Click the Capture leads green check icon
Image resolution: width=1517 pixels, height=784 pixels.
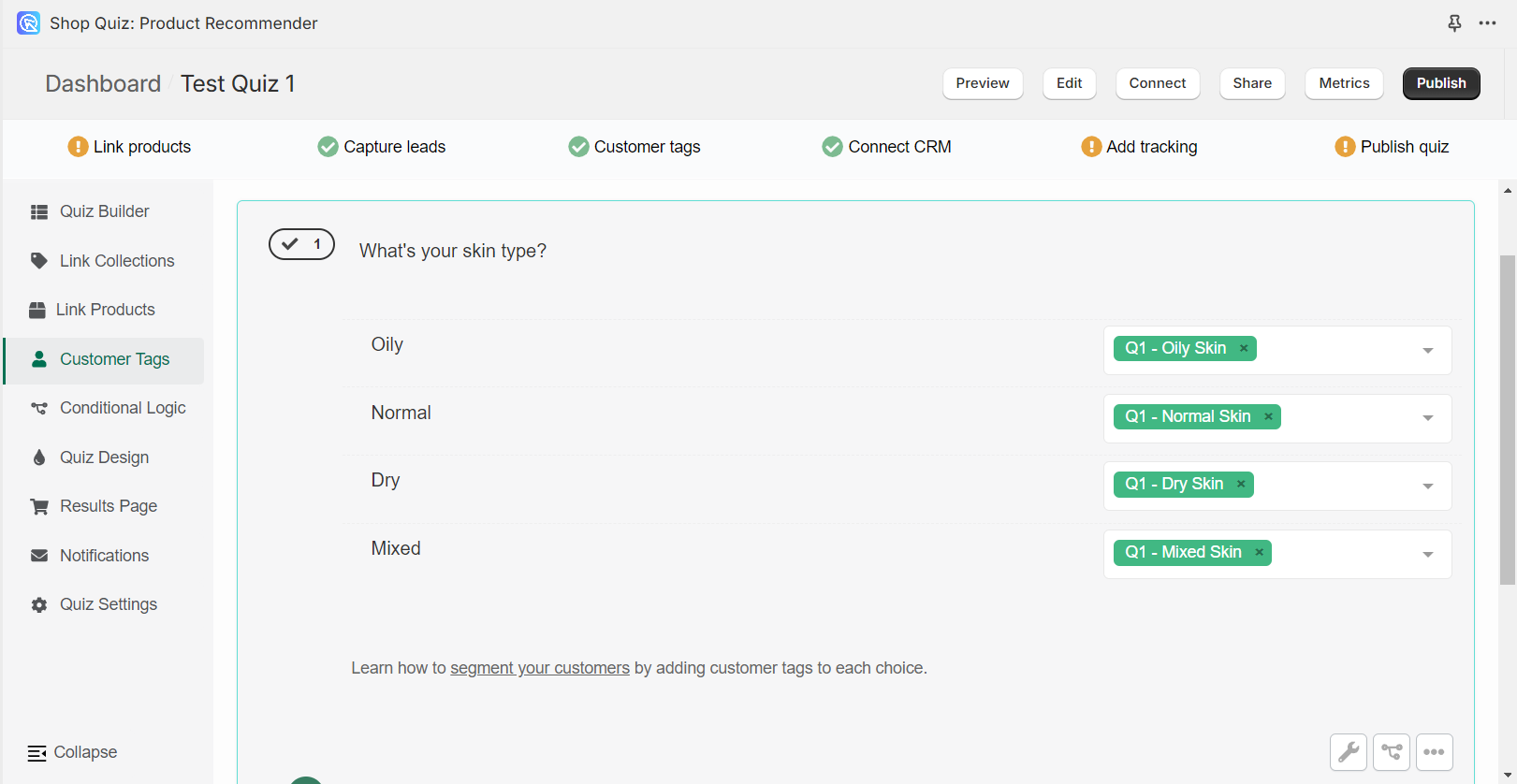[x=328, y=147]
